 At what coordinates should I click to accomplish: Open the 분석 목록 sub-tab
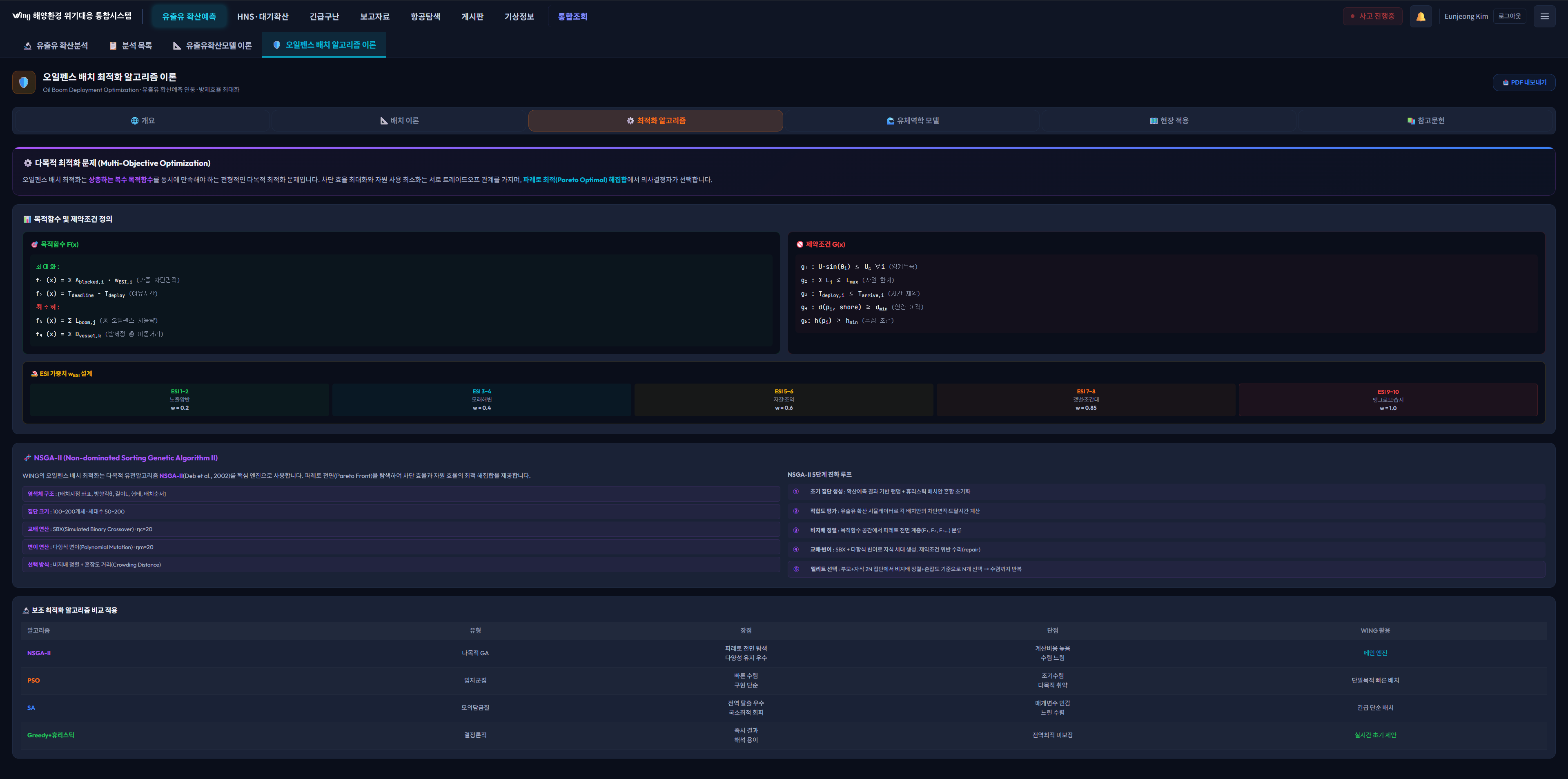(130, 46)
